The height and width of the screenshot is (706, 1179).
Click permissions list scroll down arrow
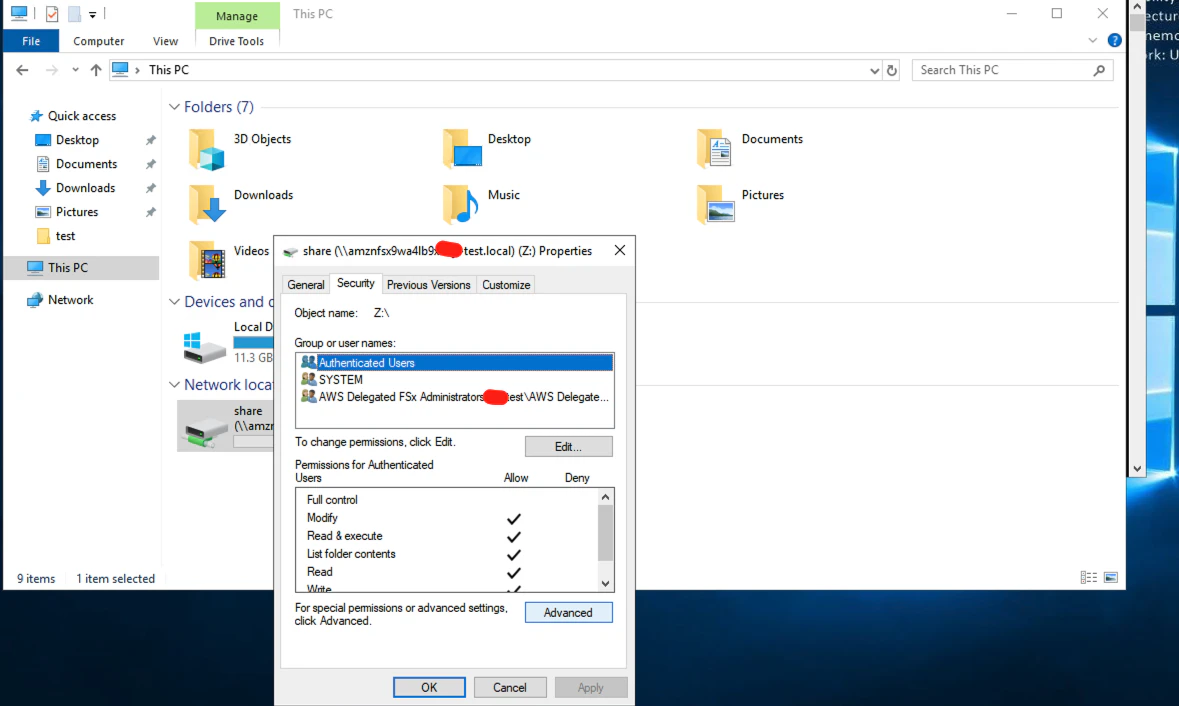[x=605, y=583]
